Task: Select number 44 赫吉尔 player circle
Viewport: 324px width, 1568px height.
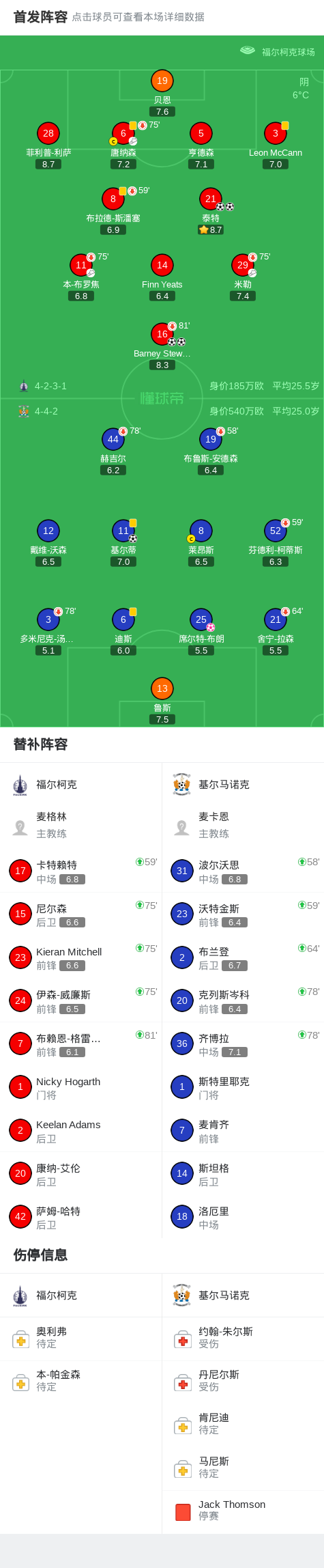Action: pos(113,439)
